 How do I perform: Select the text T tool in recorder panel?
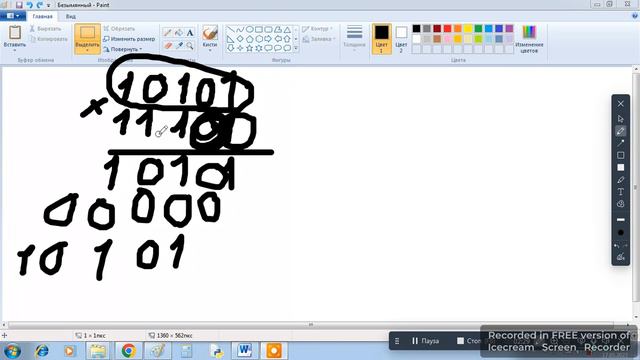(620, 191)
